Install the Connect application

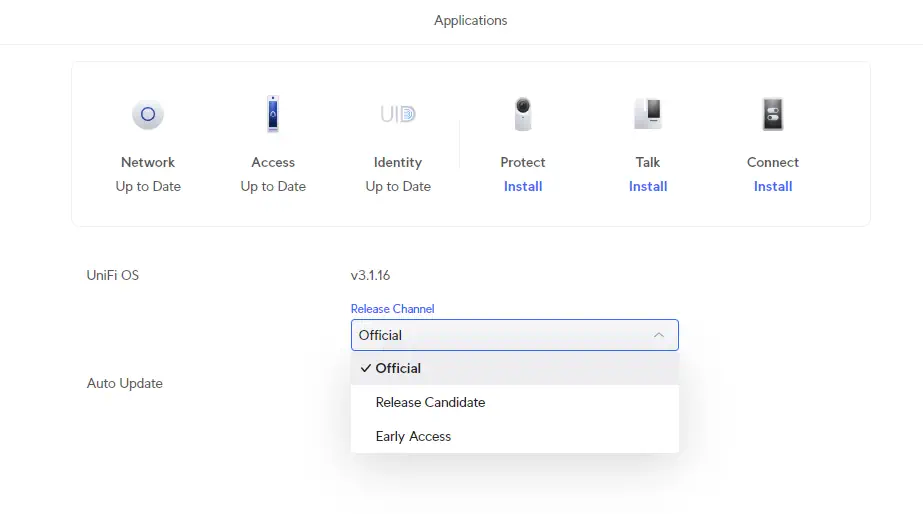pos(773,186)
